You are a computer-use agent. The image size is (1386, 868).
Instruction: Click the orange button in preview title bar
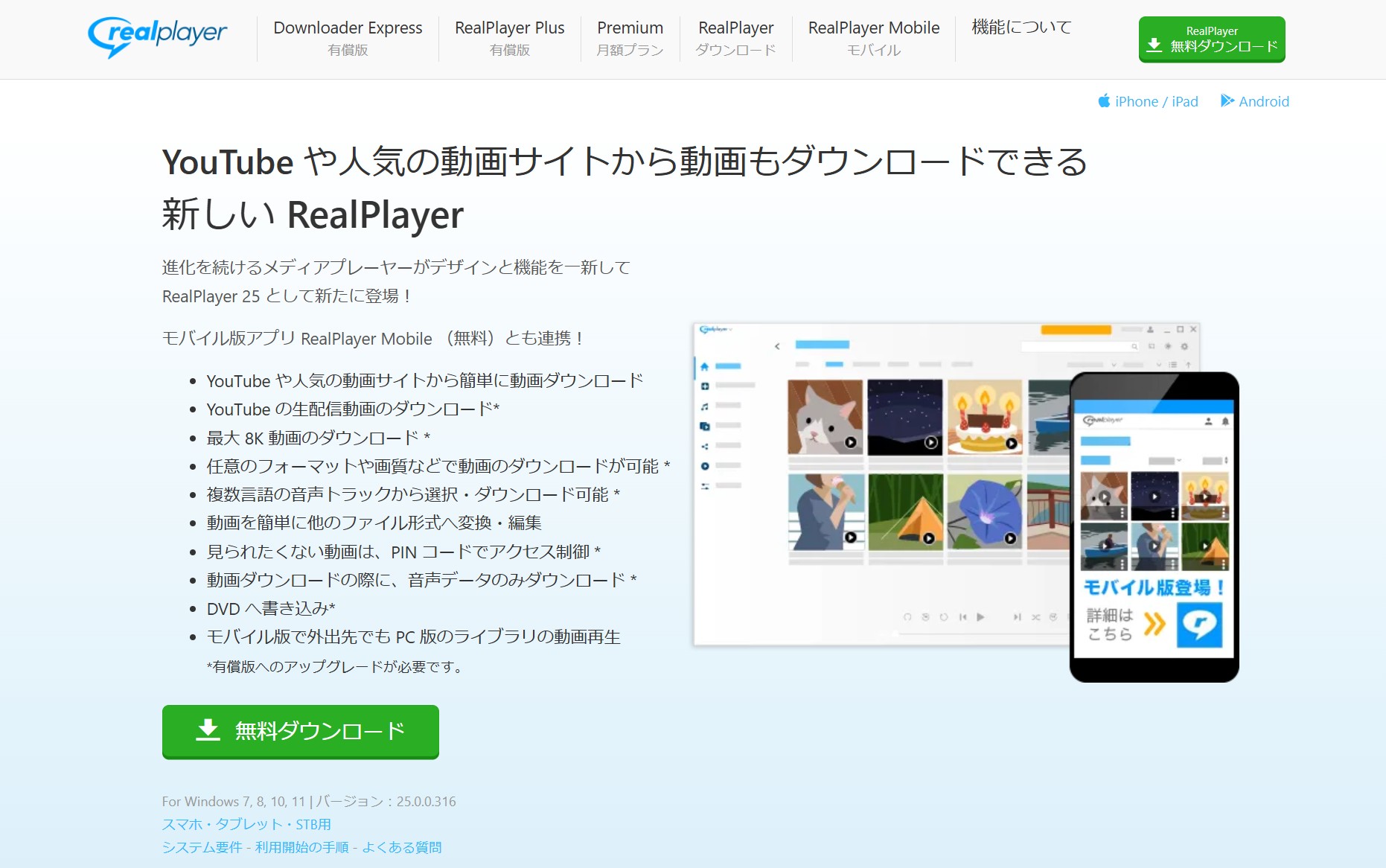[x=1076, y=330]
